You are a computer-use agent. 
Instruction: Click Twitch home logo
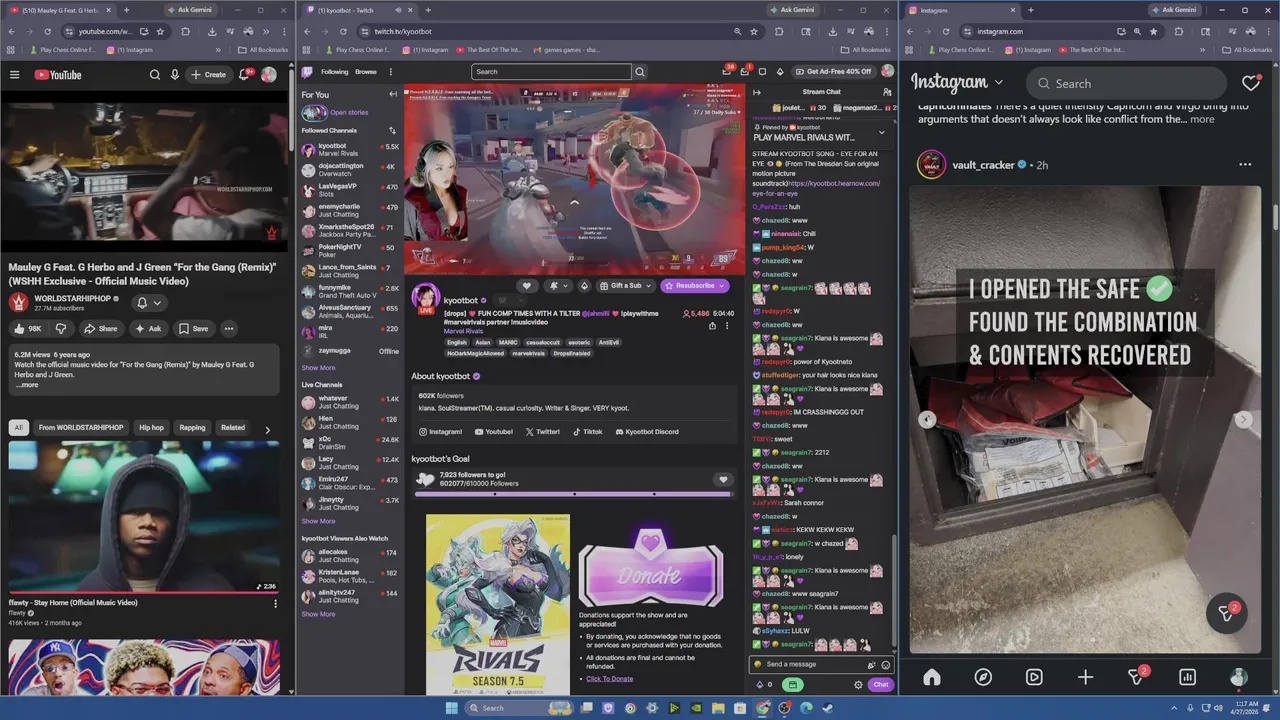pyautogui.click(x=307, y=72)
